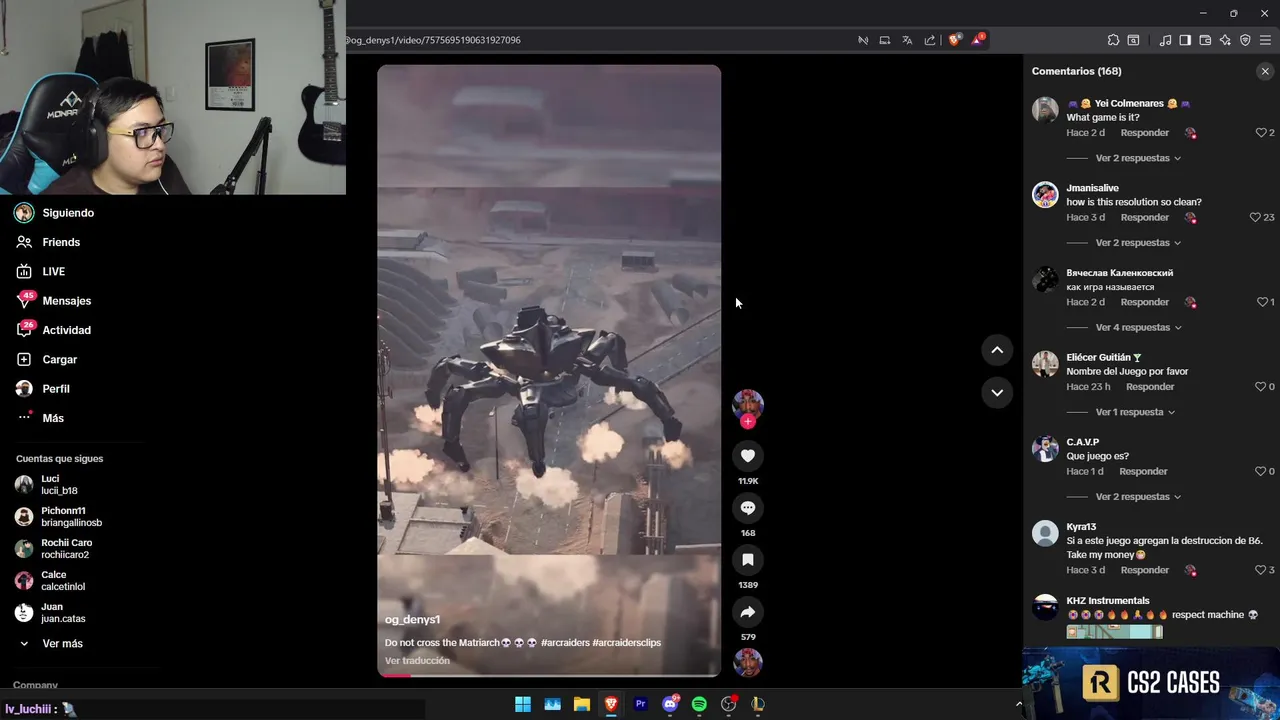
Task: Reply to Yei Colmenares' comment
Action: (x=1144, y=133)
